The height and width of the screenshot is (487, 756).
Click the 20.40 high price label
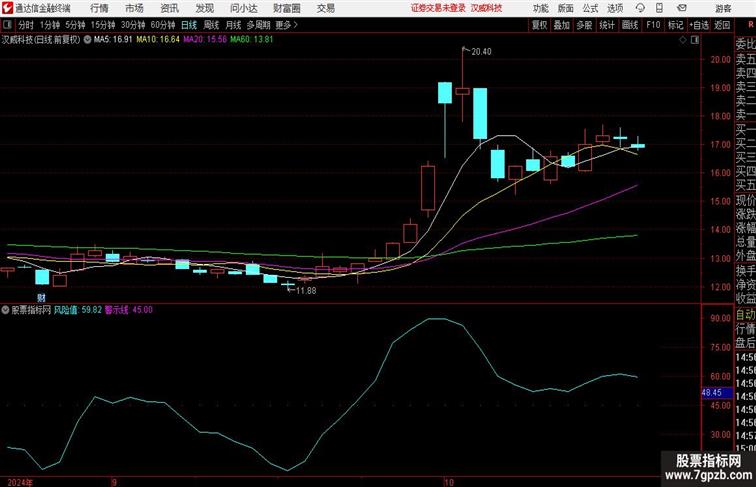[x=481, y=52]
